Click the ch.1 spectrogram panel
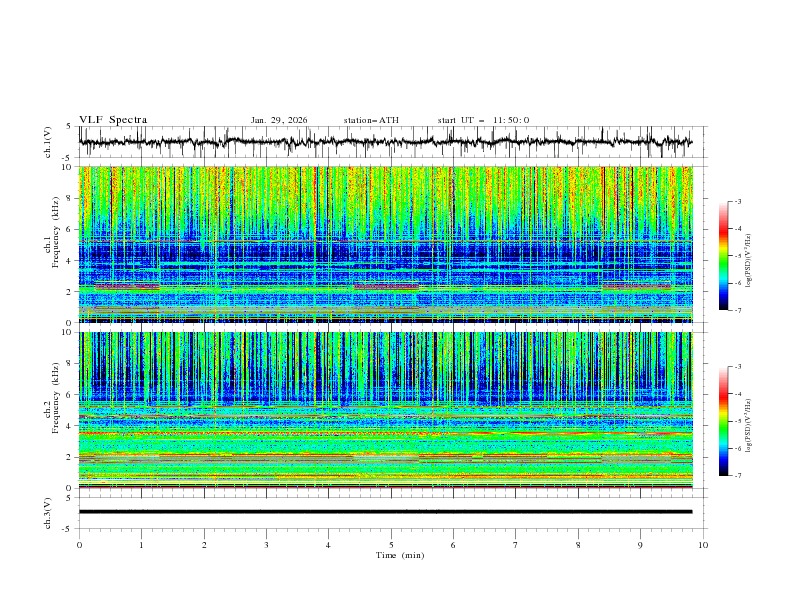The image size is (792, 612). click(x=385, y=244)
